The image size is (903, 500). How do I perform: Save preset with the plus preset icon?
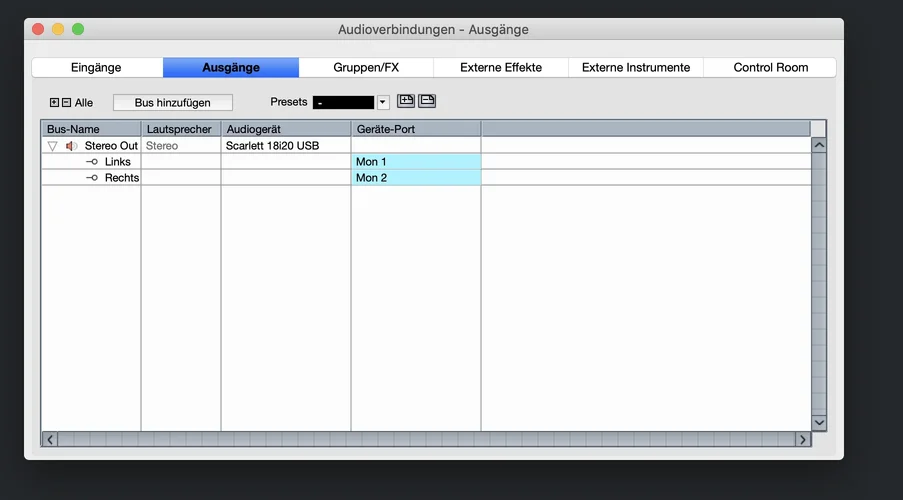[406, 101]
